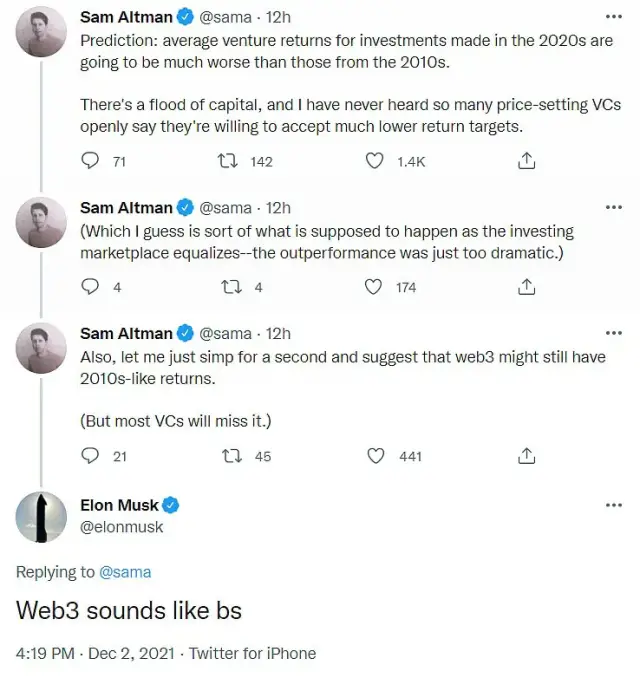Viewport: 640px width, 678px height.
Task: Open more options on second Sam Altman tweet
Action: [614, 208]
